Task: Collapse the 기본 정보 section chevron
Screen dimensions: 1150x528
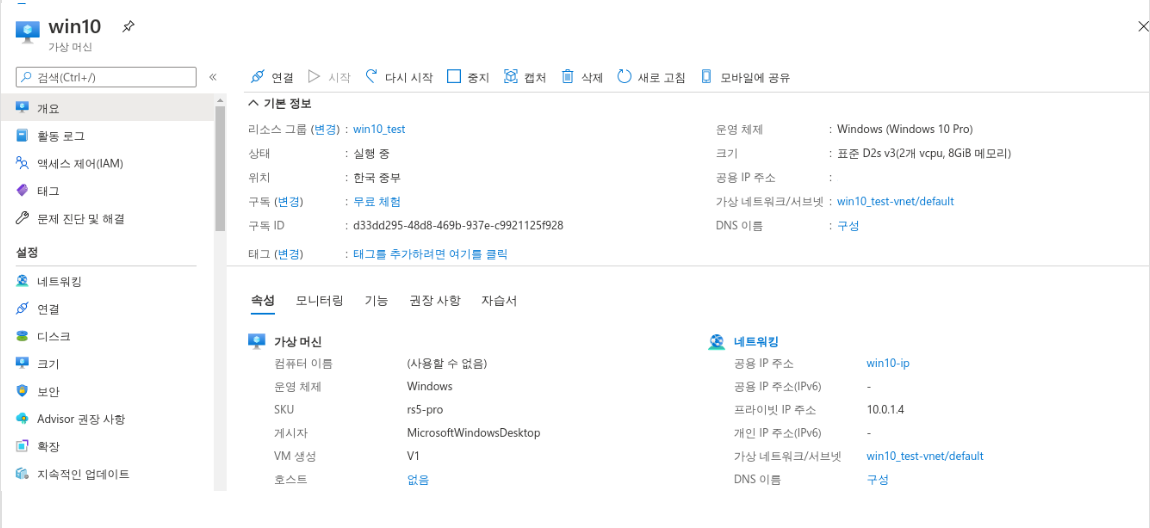Action: tap(254, 103)
